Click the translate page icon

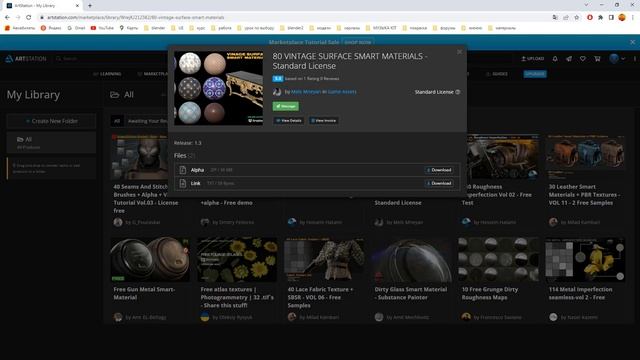point(555,17)
